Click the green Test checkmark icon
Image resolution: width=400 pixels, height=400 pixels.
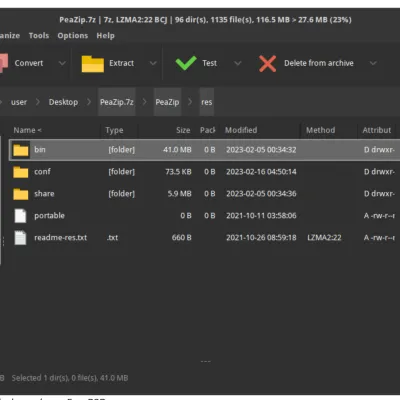point(186,63)
